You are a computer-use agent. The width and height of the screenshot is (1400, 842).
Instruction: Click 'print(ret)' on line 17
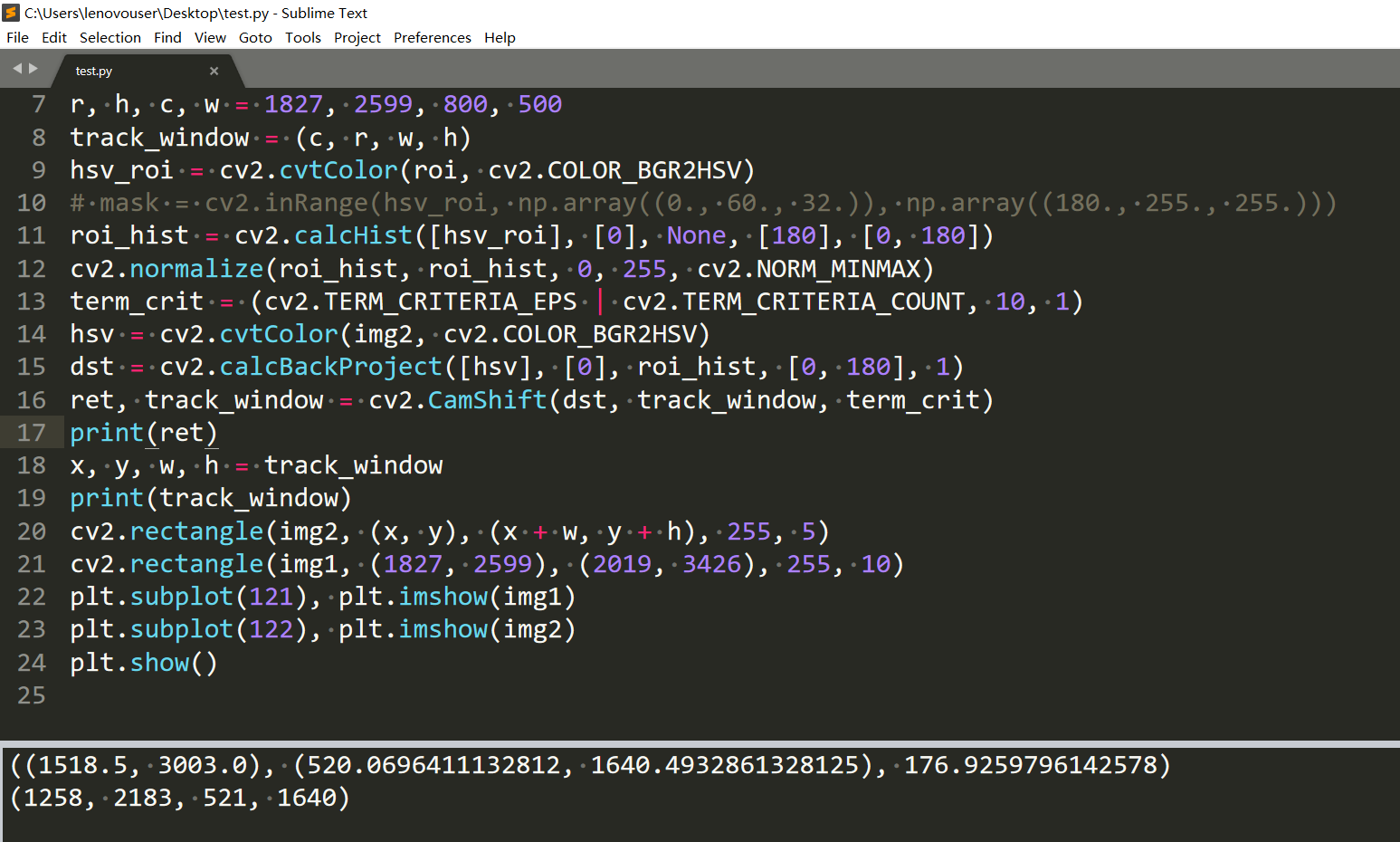coord(144,433)
